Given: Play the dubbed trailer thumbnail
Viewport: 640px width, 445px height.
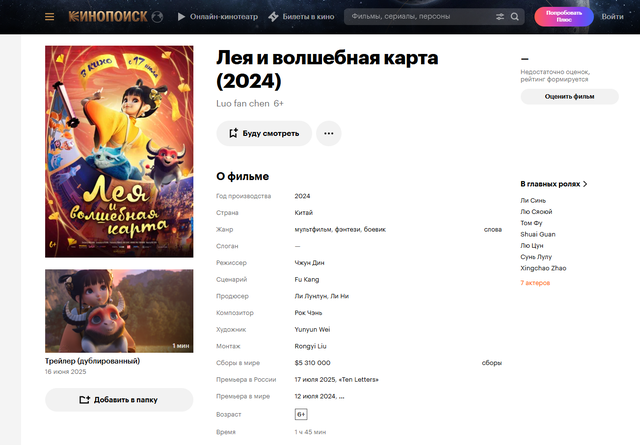Looking at the screenshot, I should 119,311.
